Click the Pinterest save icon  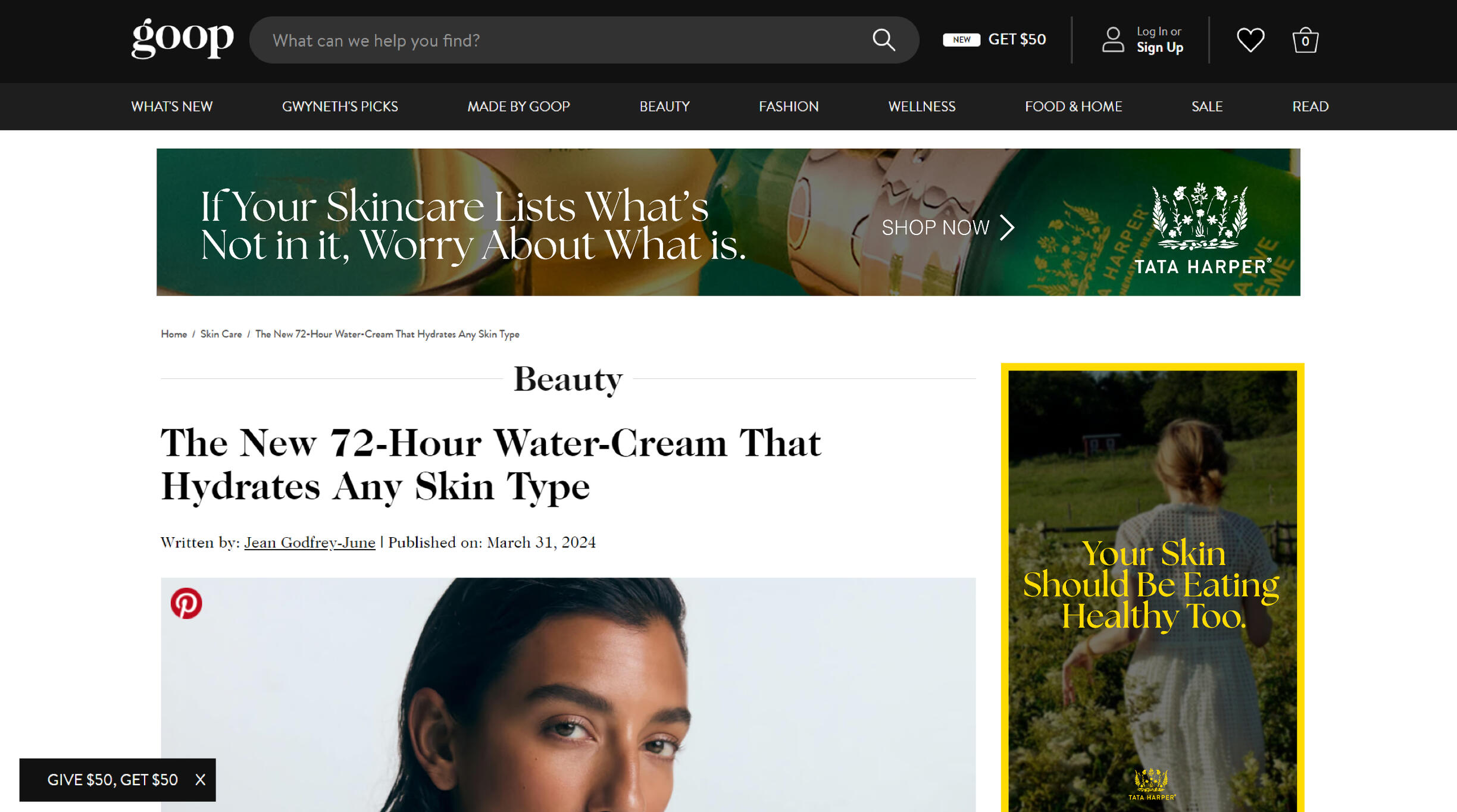point(186,603)
